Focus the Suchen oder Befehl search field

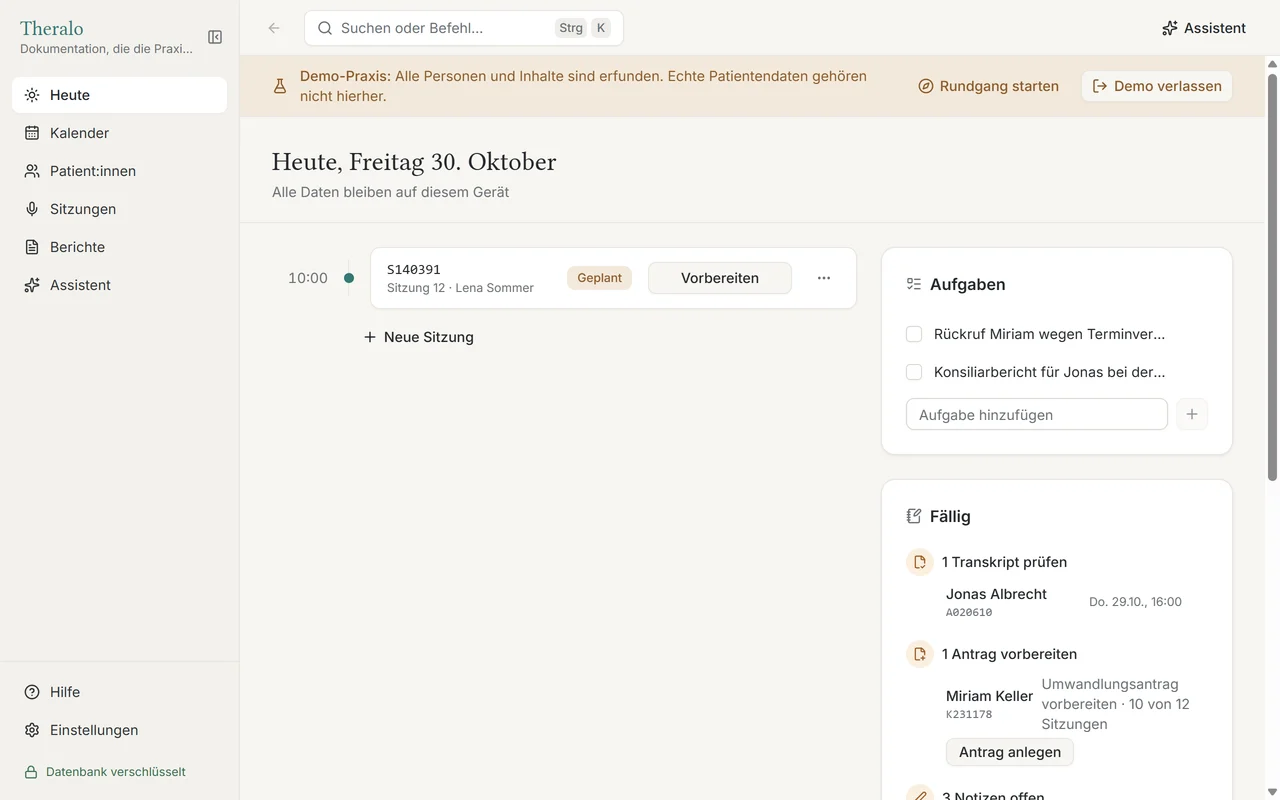464,28
